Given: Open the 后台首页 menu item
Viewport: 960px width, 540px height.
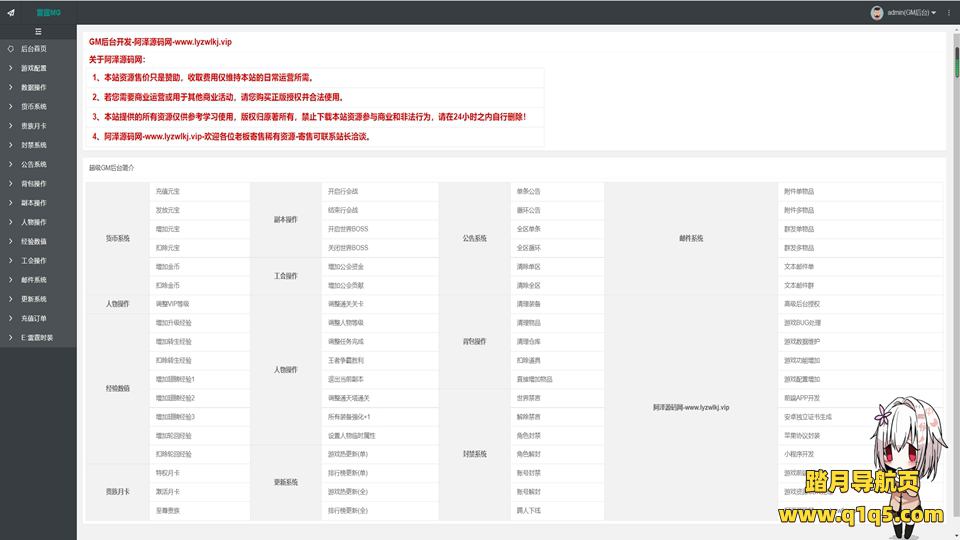Looking at the screenshot, I should [x=34, y=48].
